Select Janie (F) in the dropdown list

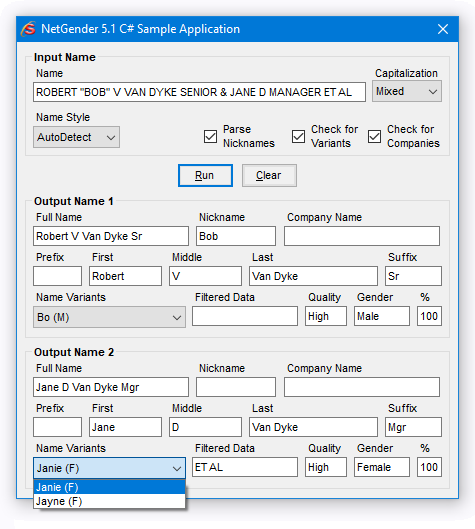tap(109, 487)
